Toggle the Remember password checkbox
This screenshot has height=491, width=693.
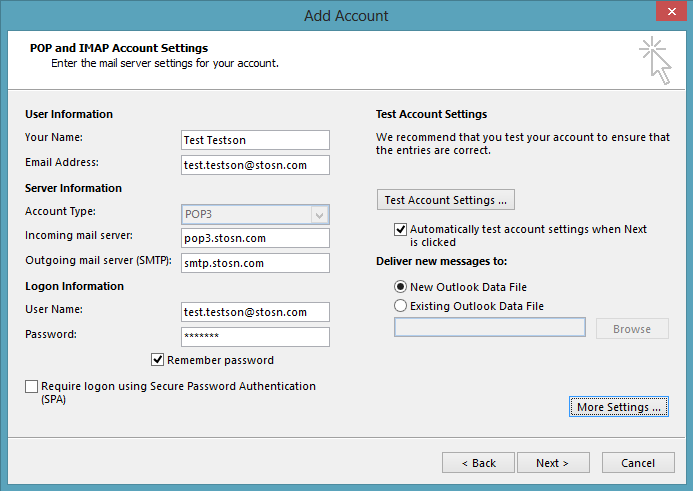[157, 360]
